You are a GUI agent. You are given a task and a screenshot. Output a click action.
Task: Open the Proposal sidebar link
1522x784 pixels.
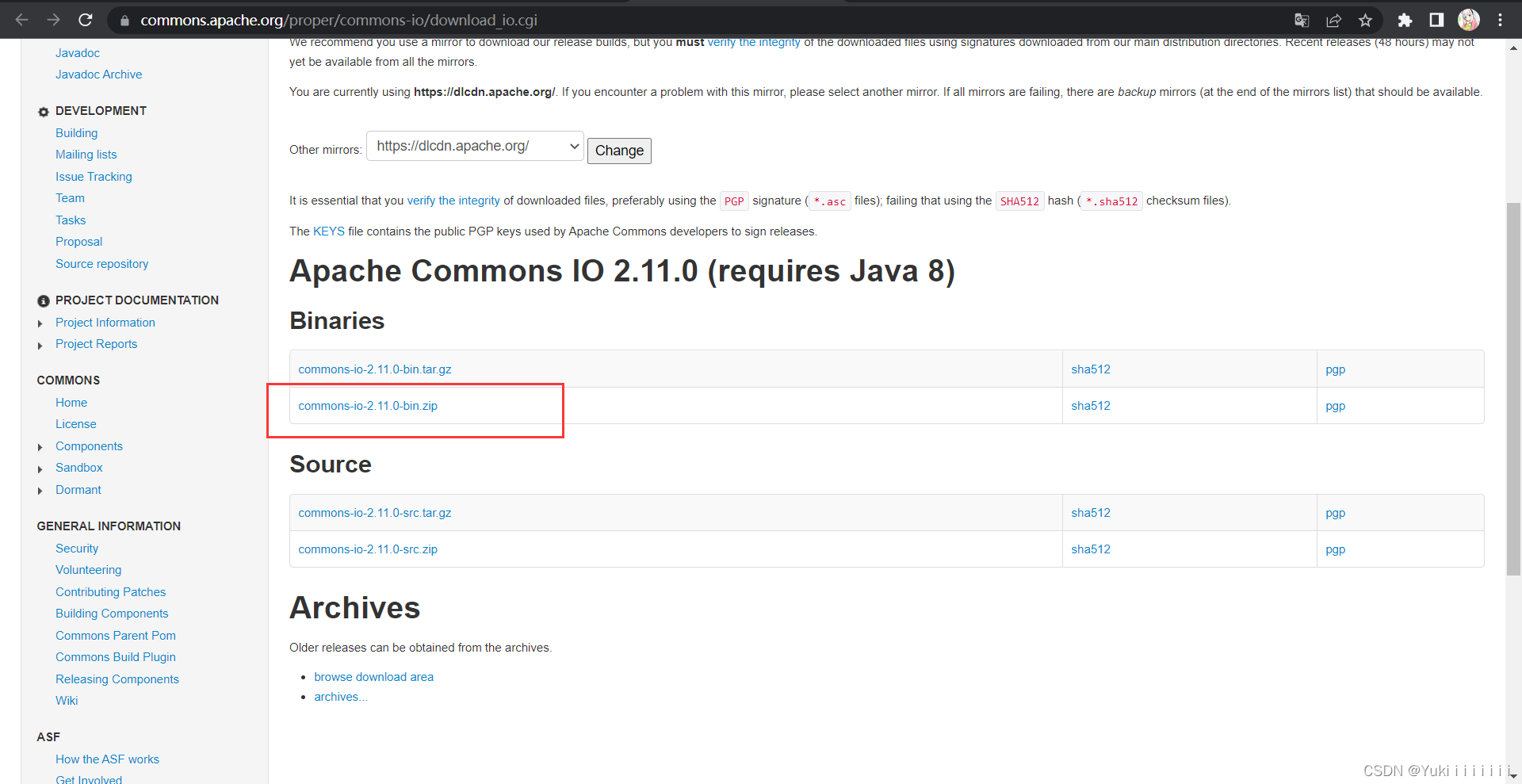pos(78,242)
